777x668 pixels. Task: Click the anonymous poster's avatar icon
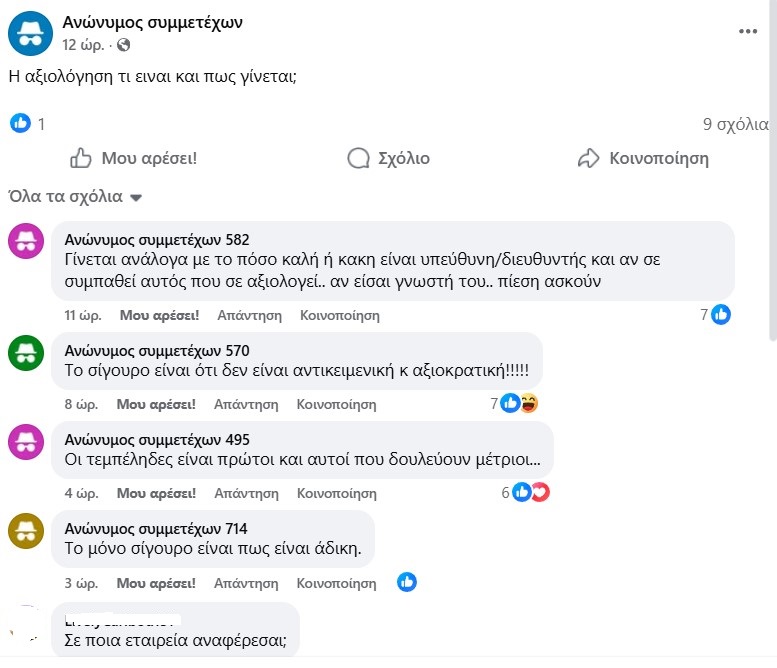[30, 33]
